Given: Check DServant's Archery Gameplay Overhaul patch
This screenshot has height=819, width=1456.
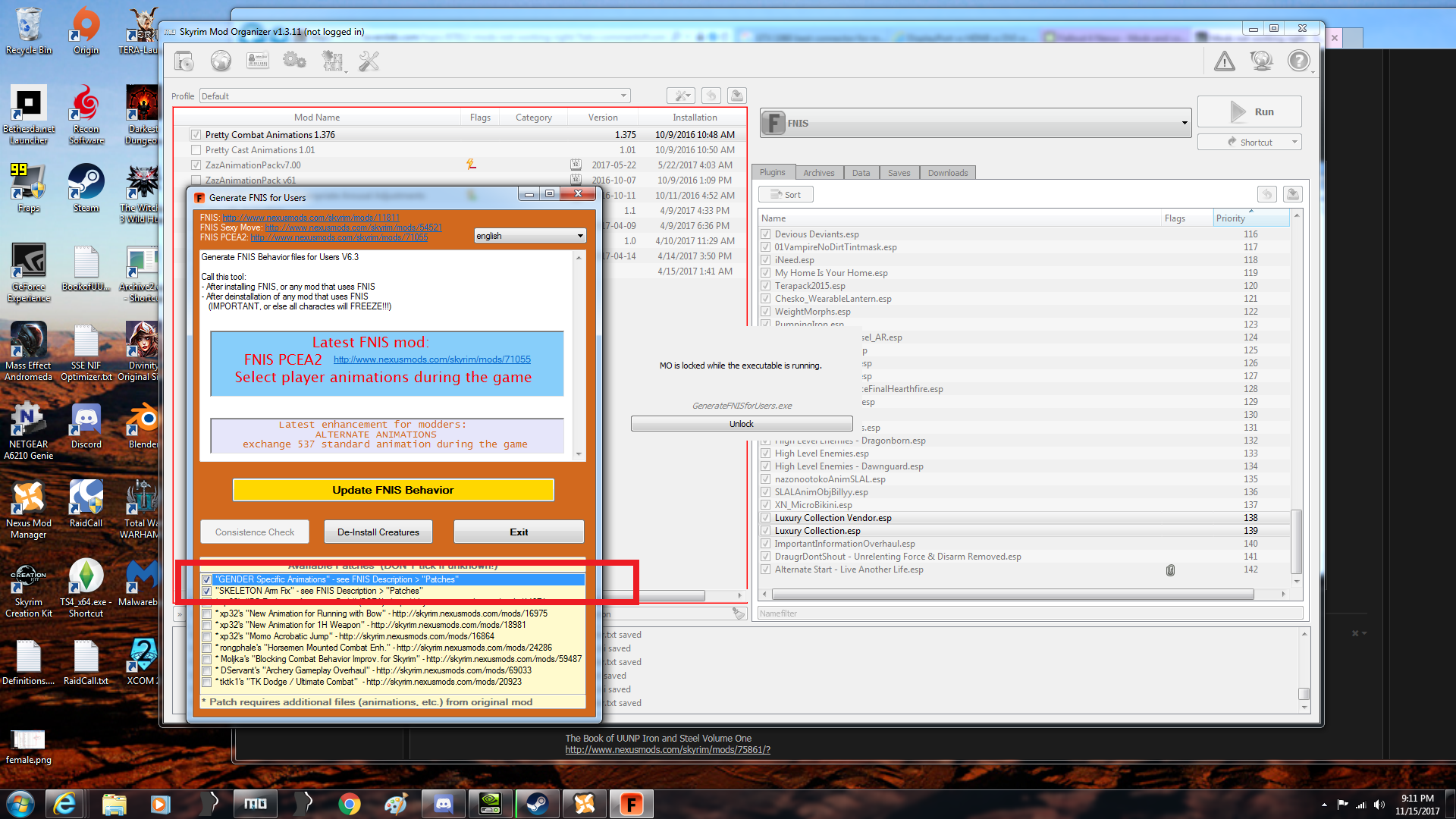Looking at the screenshot, I should (206, 671).
